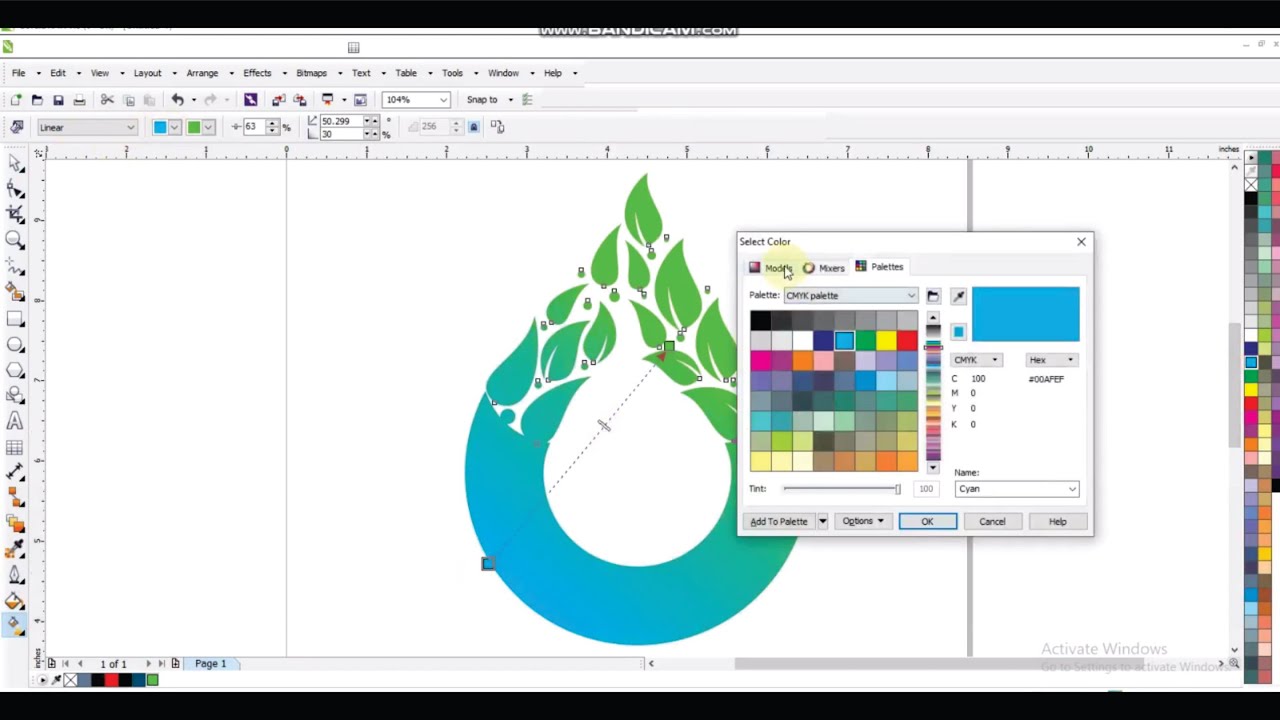Click the blue gradient node on canvas
The height and width of the screenshot is (720, 1280).
pos(488,564)
